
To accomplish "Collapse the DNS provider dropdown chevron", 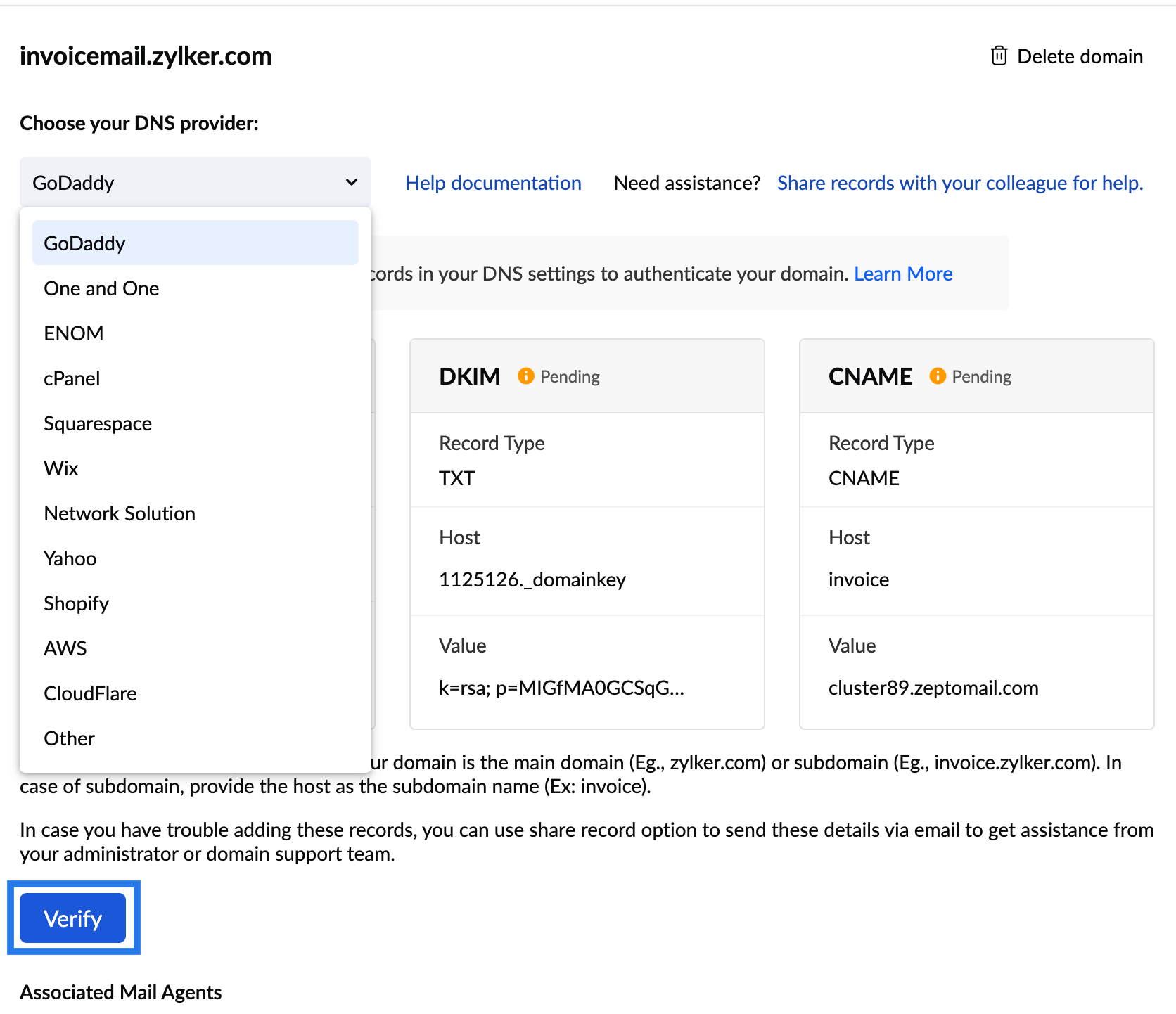I will pyautogui.click(x=350, y=182).
